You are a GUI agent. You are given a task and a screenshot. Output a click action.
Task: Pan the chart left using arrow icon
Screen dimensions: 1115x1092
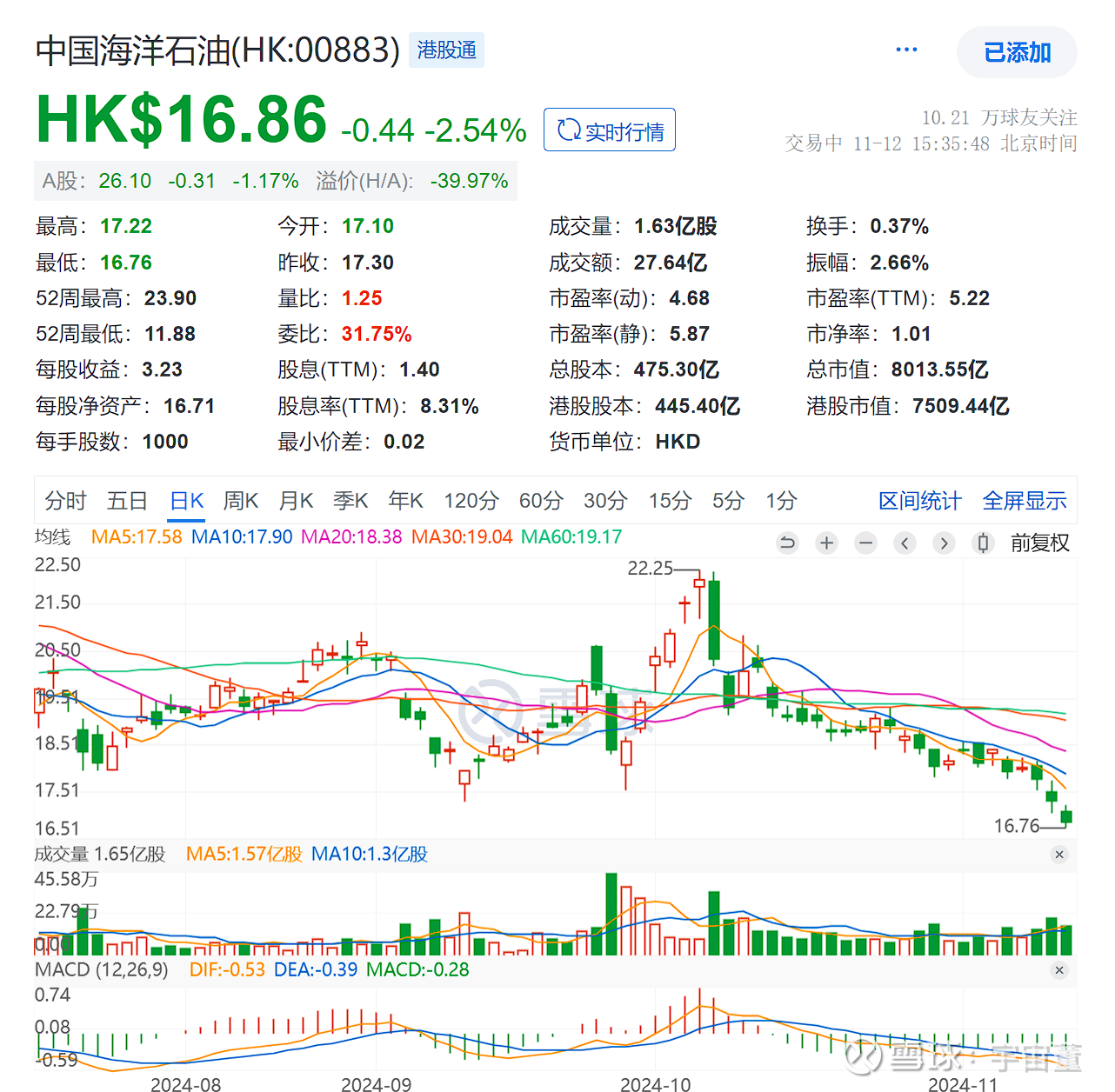(905, 543)
